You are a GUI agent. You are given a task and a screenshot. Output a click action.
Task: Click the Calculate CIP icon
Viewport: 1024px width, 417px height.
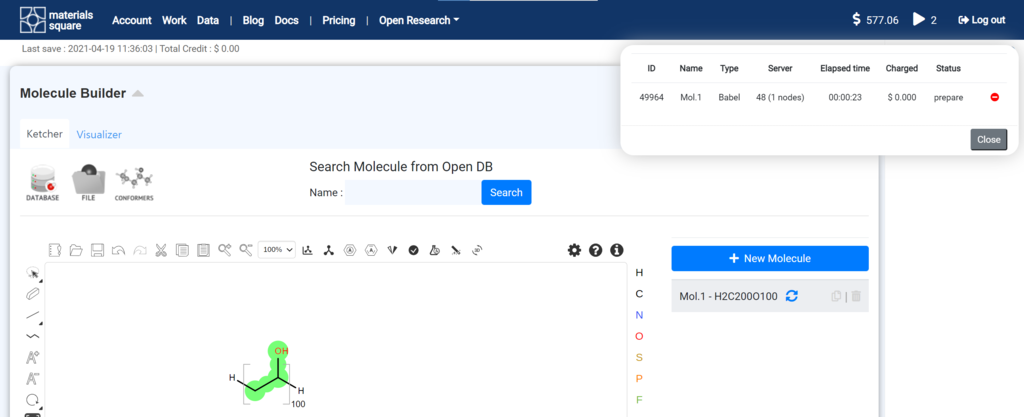pos(392,250)
